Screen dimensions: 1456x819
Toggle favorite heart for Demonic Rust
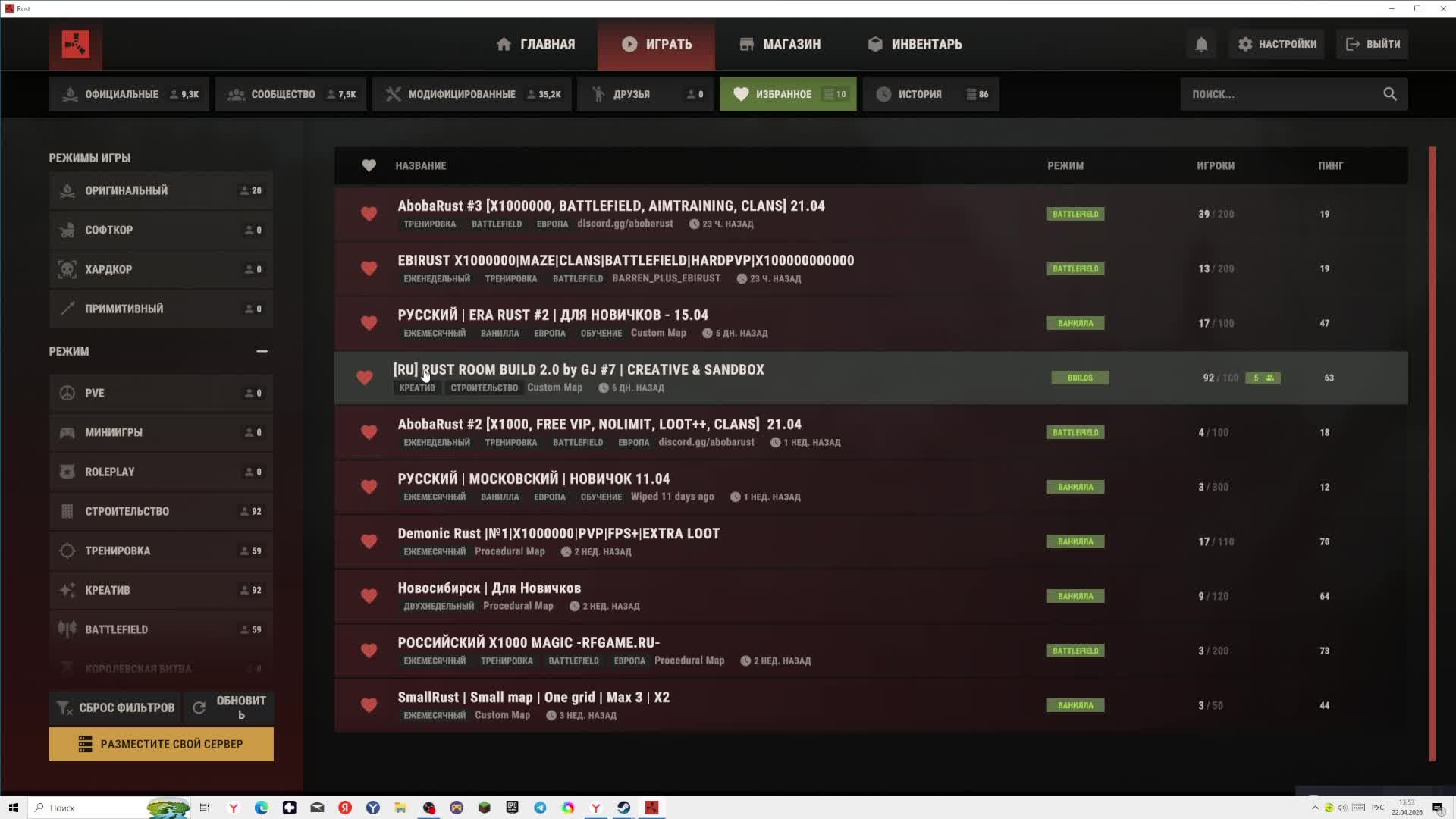click(369, 541)
